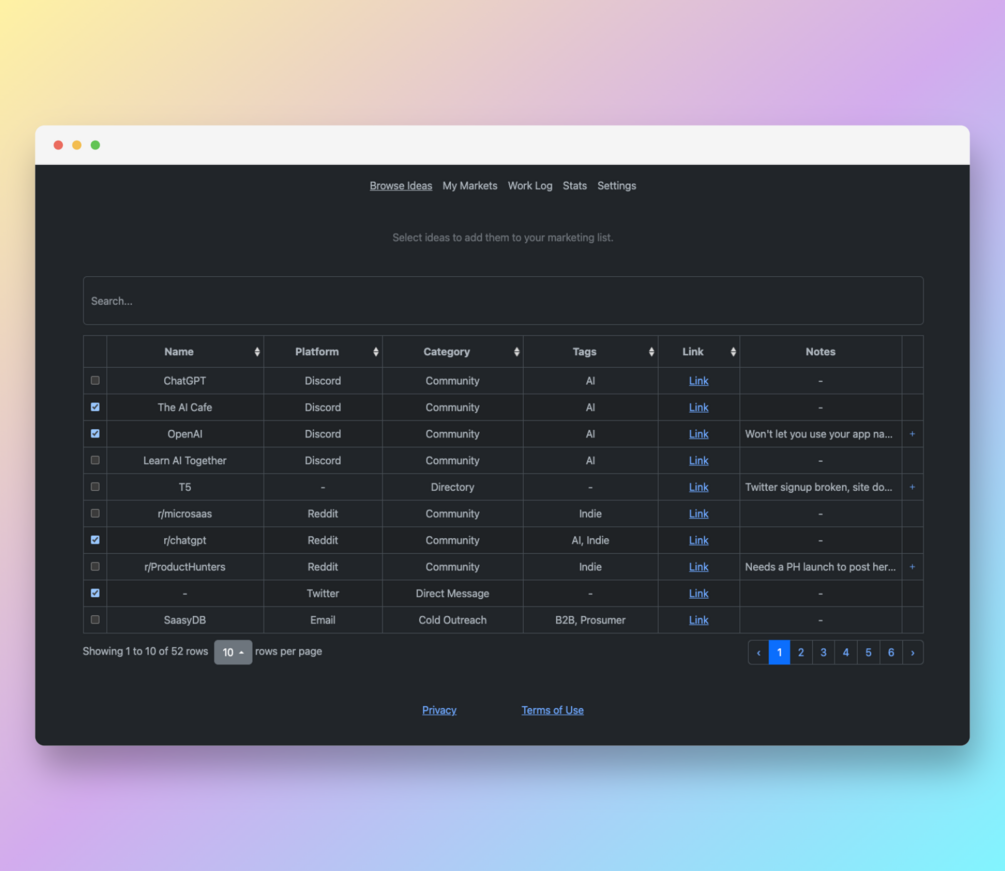Click 'Showing 1 to 10 of 52 rows' text

(145, 651)
